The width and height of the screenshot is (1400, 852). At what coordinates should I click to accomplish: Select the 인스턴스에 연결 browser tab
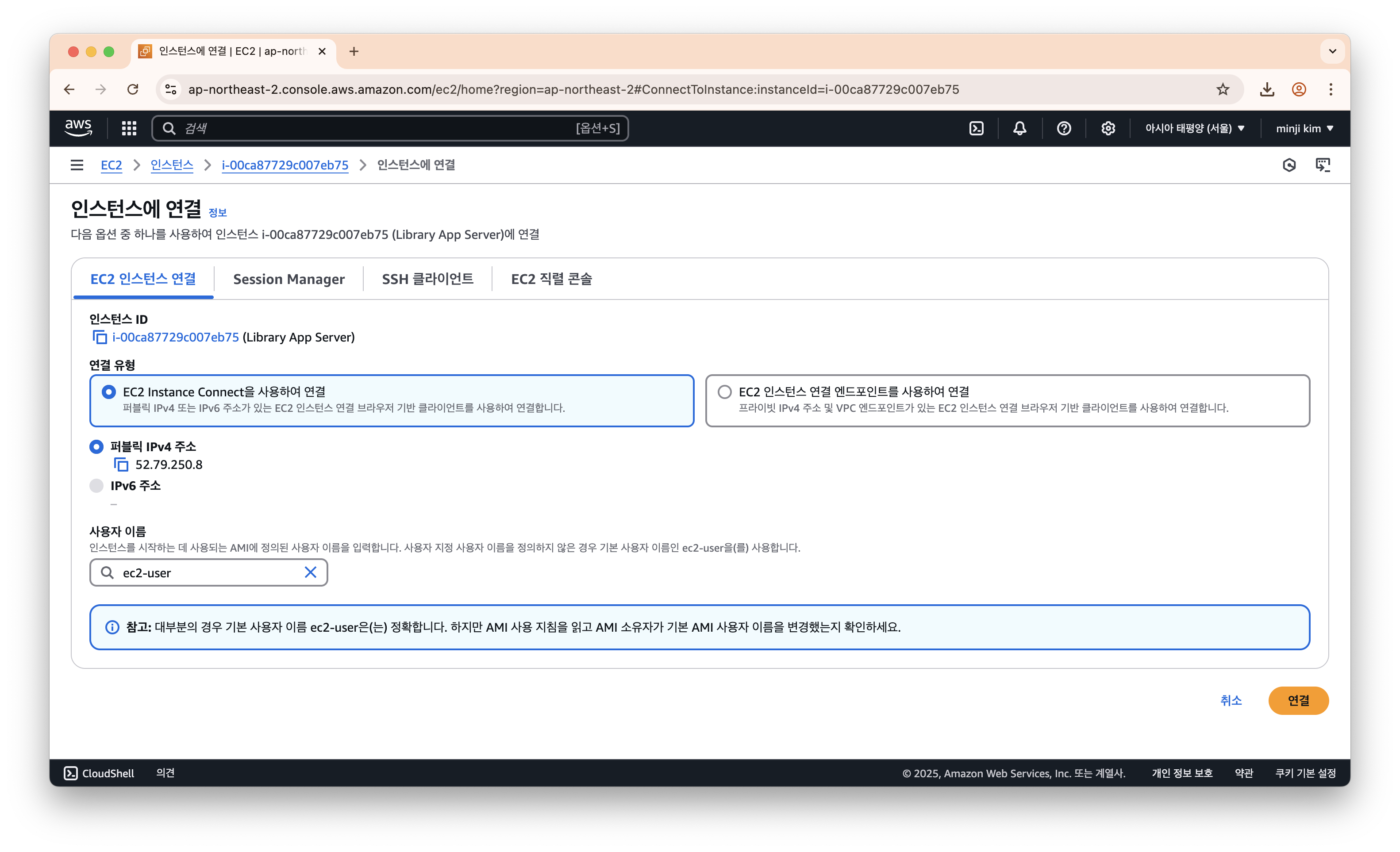click(234, 52)
